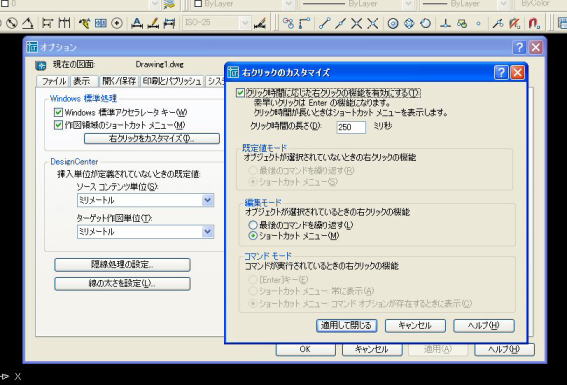Select the Baseline dimension tool
Viewport: 567px width, 385px height.
(47, 23)
